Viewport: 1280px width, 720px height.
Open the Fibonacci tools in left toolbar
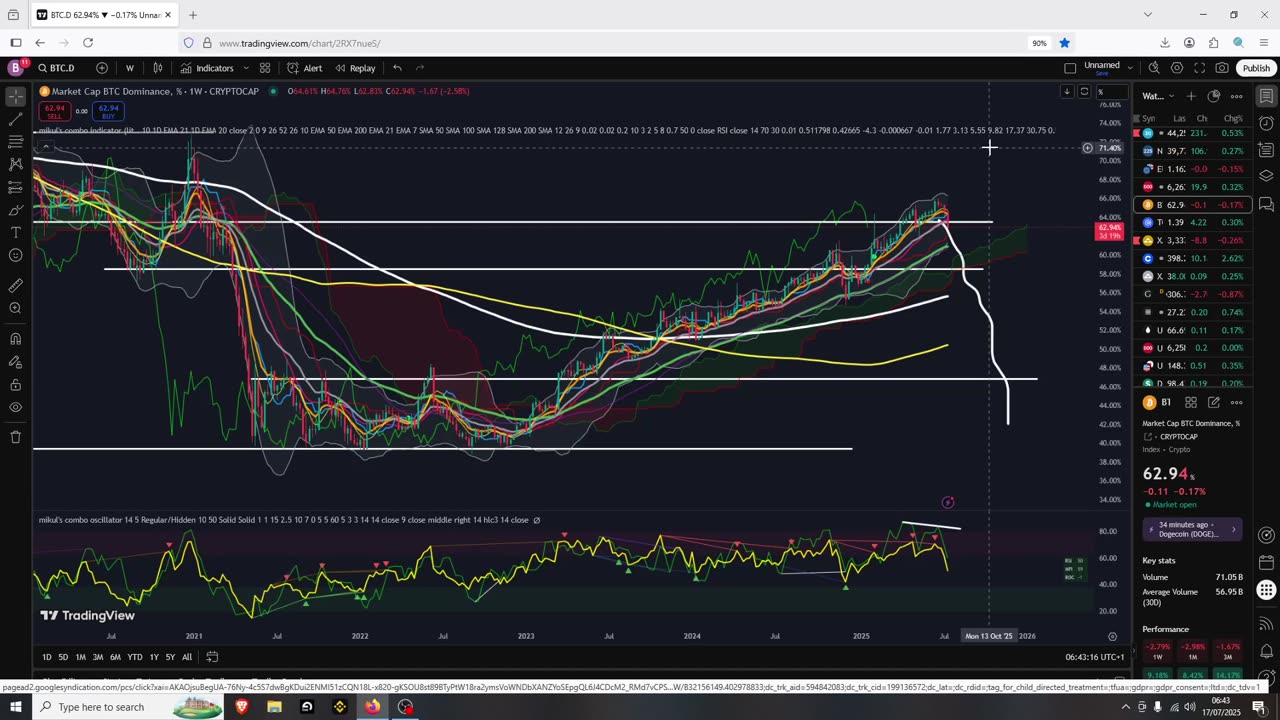pyautogui.click(x=15, y=142)
